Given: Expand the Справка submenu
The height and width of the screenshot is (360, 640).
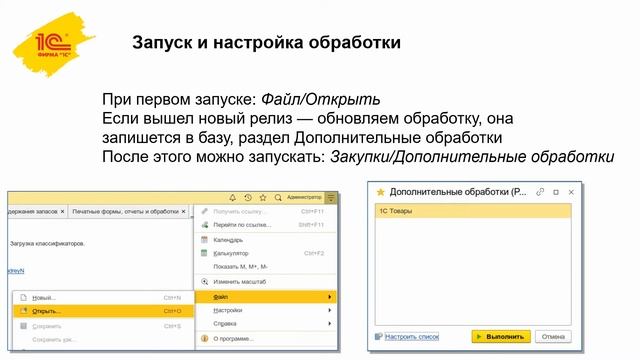Looking at the screenshot, I should (x=265, y=324).
